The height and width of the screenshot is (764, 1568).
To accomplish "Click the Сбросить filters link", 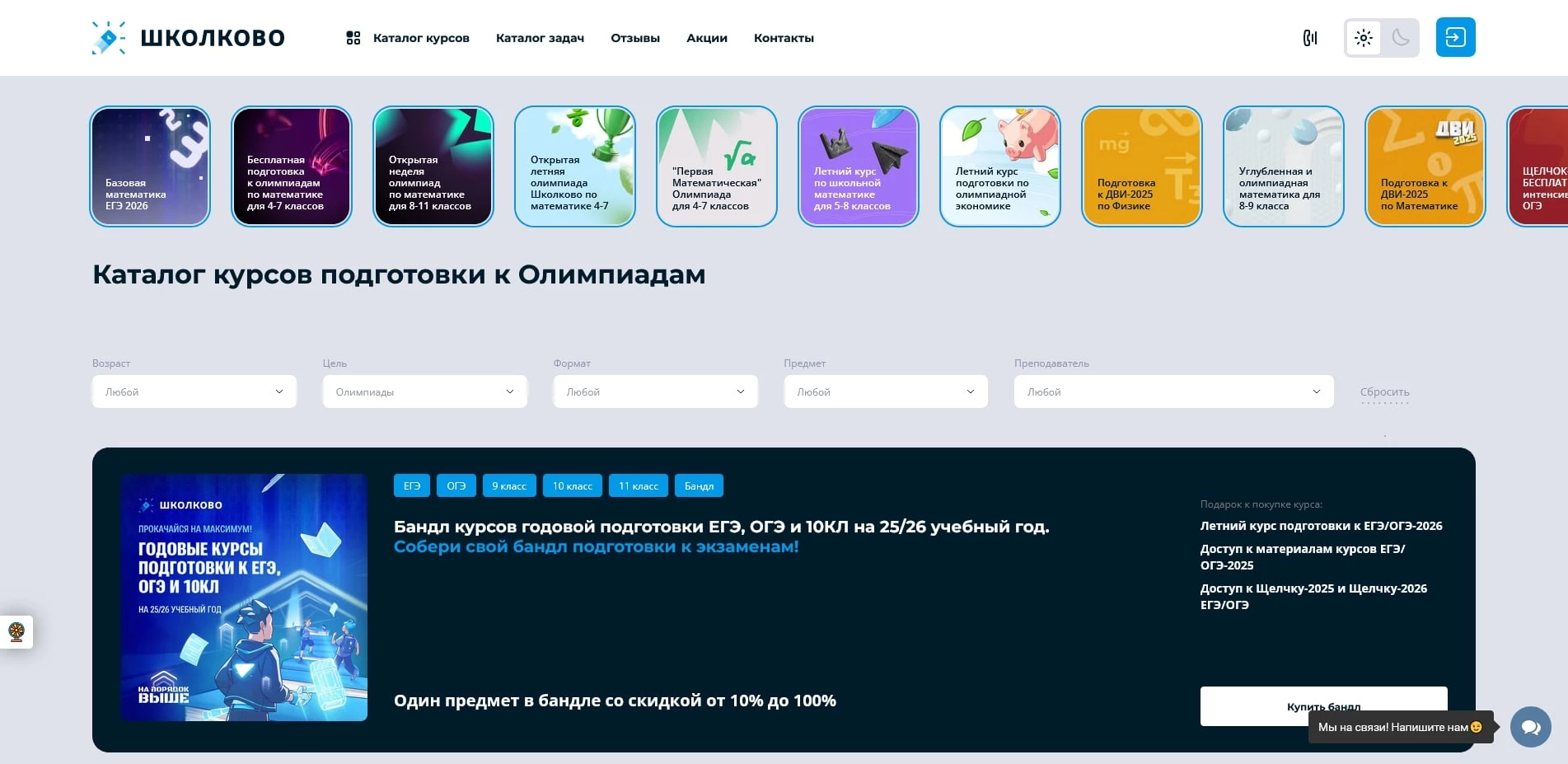I will 1385,392.
